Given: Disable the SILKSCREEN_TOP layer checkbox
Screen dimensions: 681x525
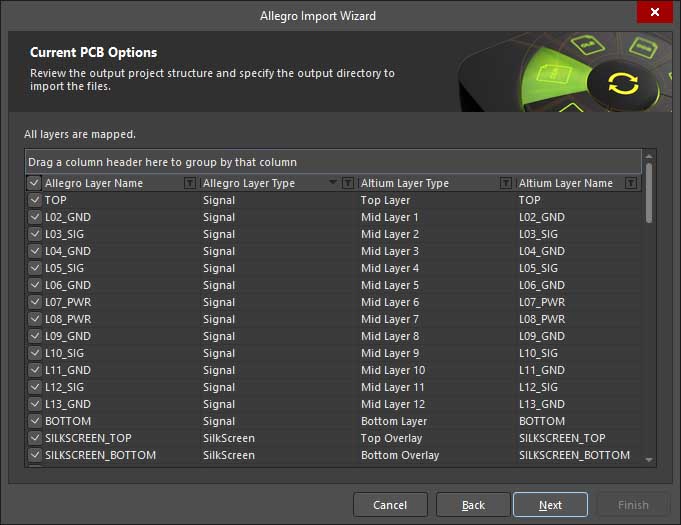Looking at the screenshot, I should [35, 438].
